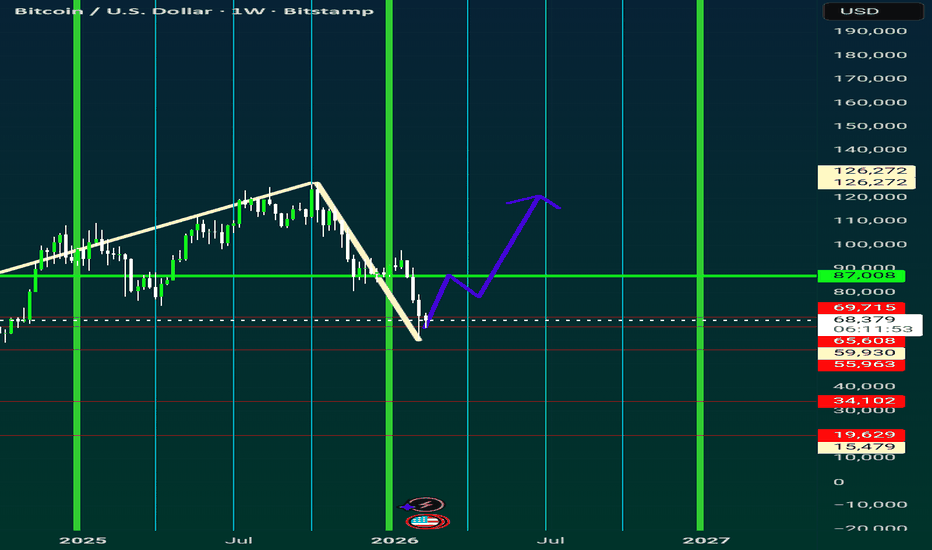Viewport: 932px width, 550px height.
Task: Select the blue projected price path drawing
Action: [509, 247]
